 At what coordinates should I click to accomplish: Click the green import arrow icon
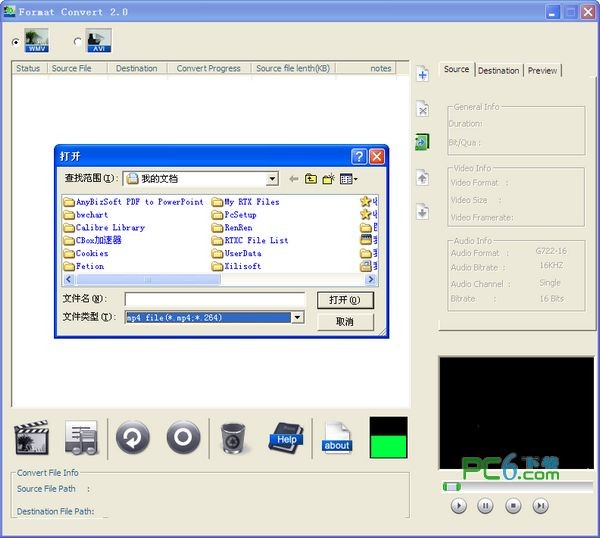(x=422, y=142)
